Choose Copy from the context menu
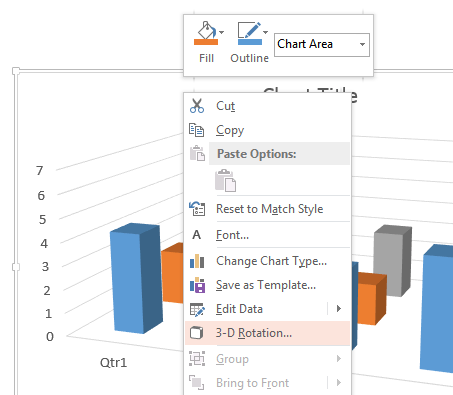Screen dimensions: 453x395 (267, 130)
